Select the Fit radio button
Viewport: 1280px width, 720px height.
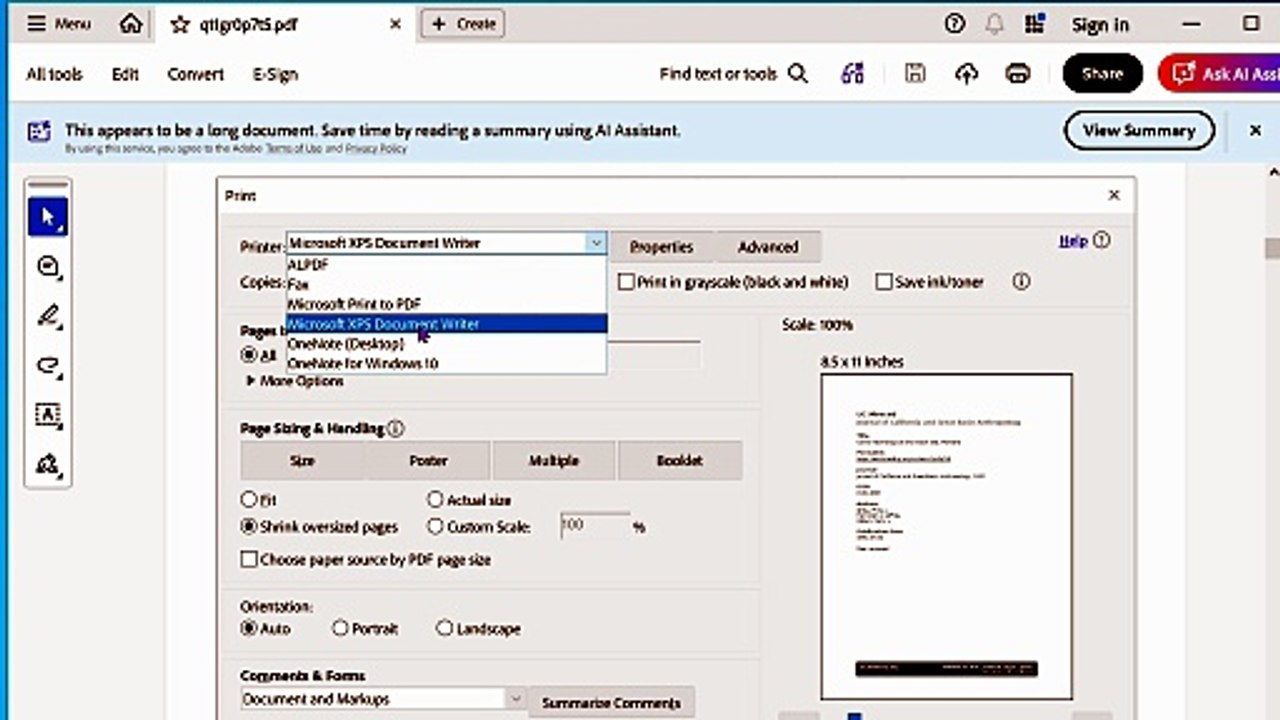click(x=248, y=498)
